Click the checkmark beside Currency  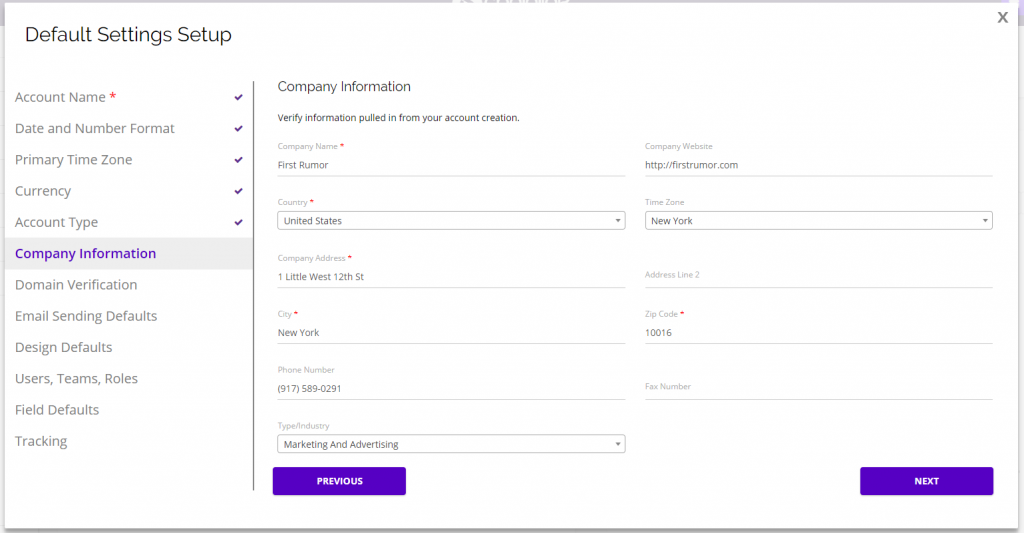238,191
